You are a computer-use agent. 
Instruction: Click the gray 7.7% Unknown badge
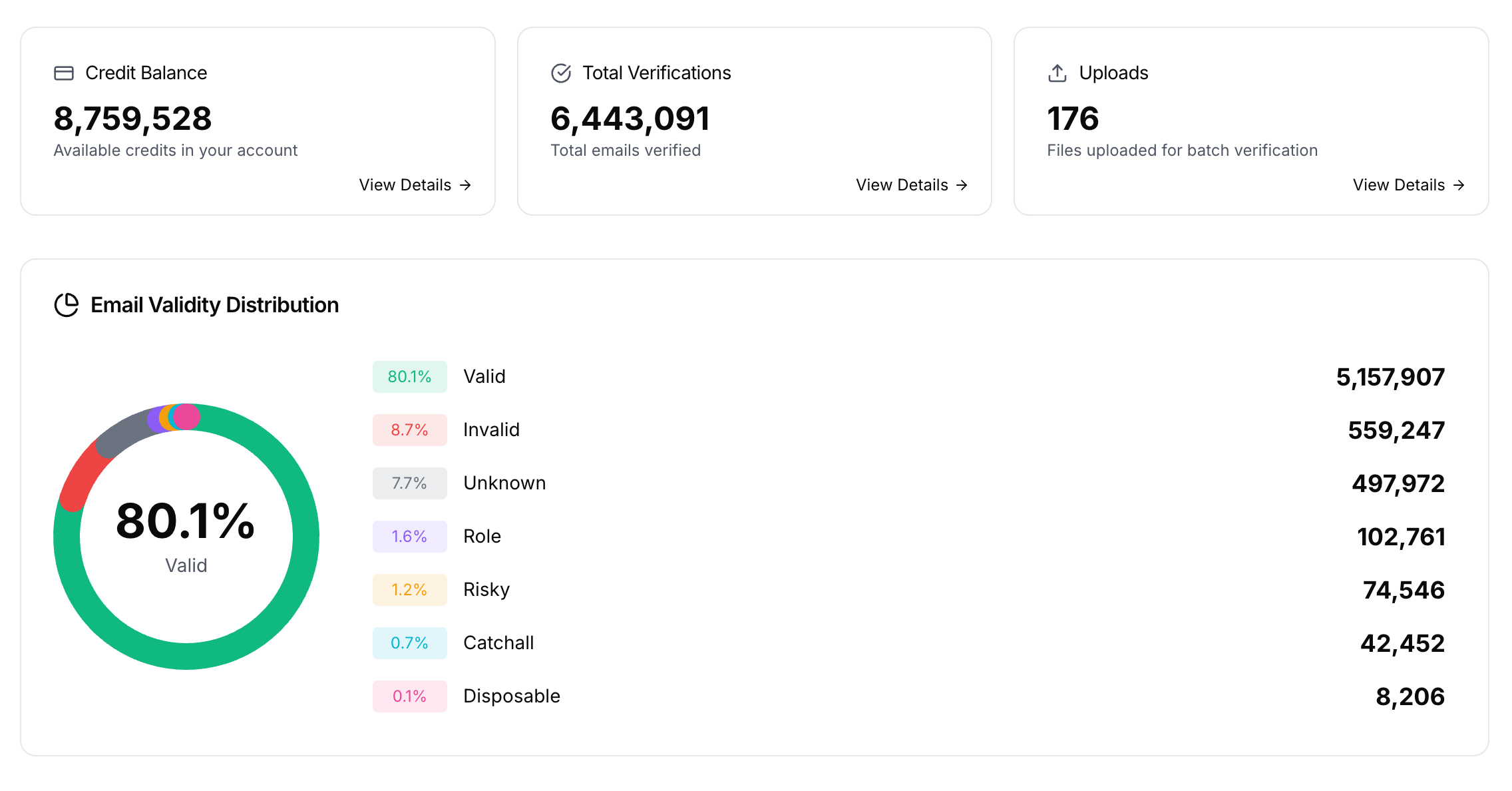(x=409, y=483)
